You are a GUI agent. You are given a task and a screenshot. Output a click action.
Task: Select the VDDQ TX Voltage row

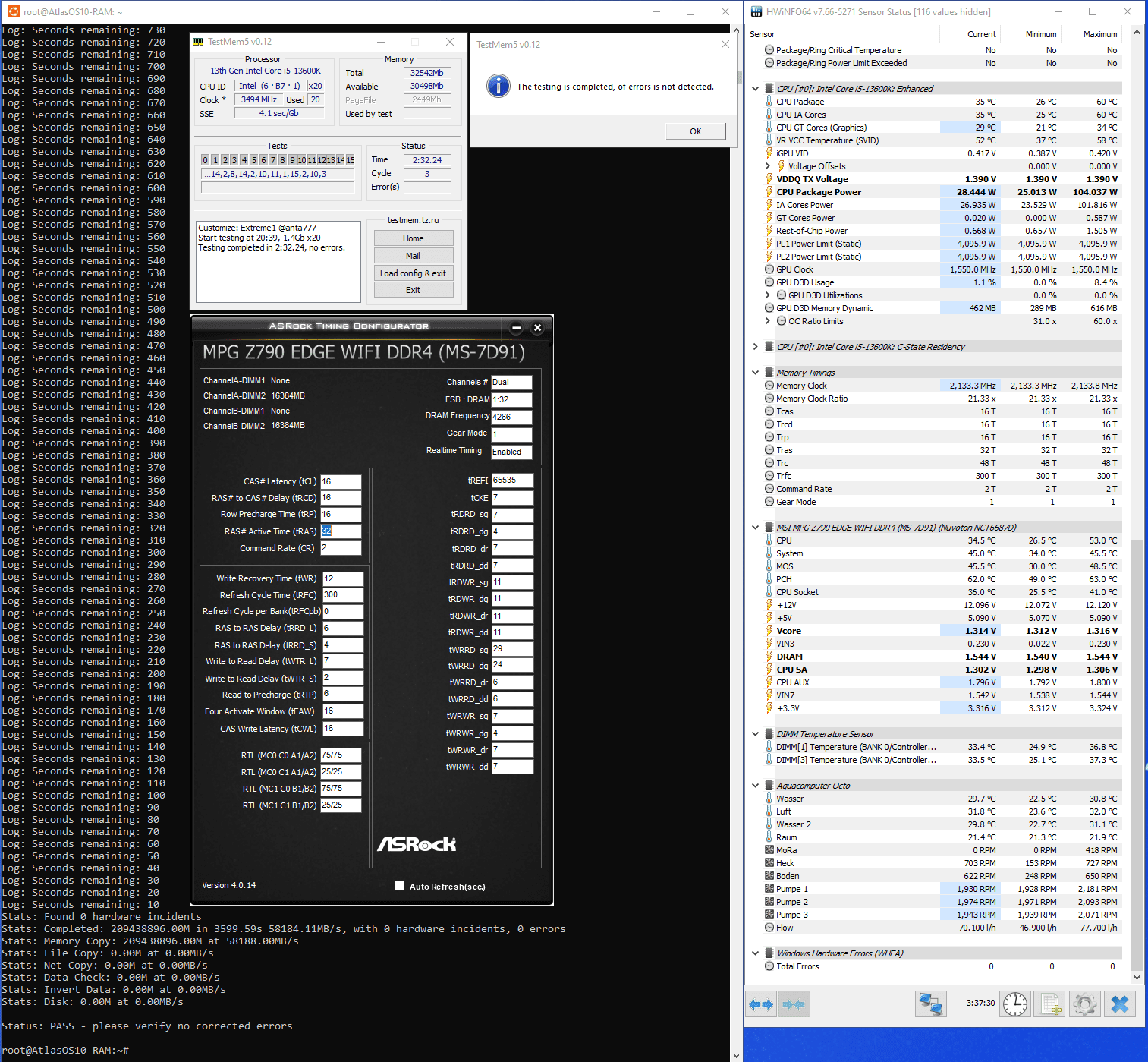[943, 179]
